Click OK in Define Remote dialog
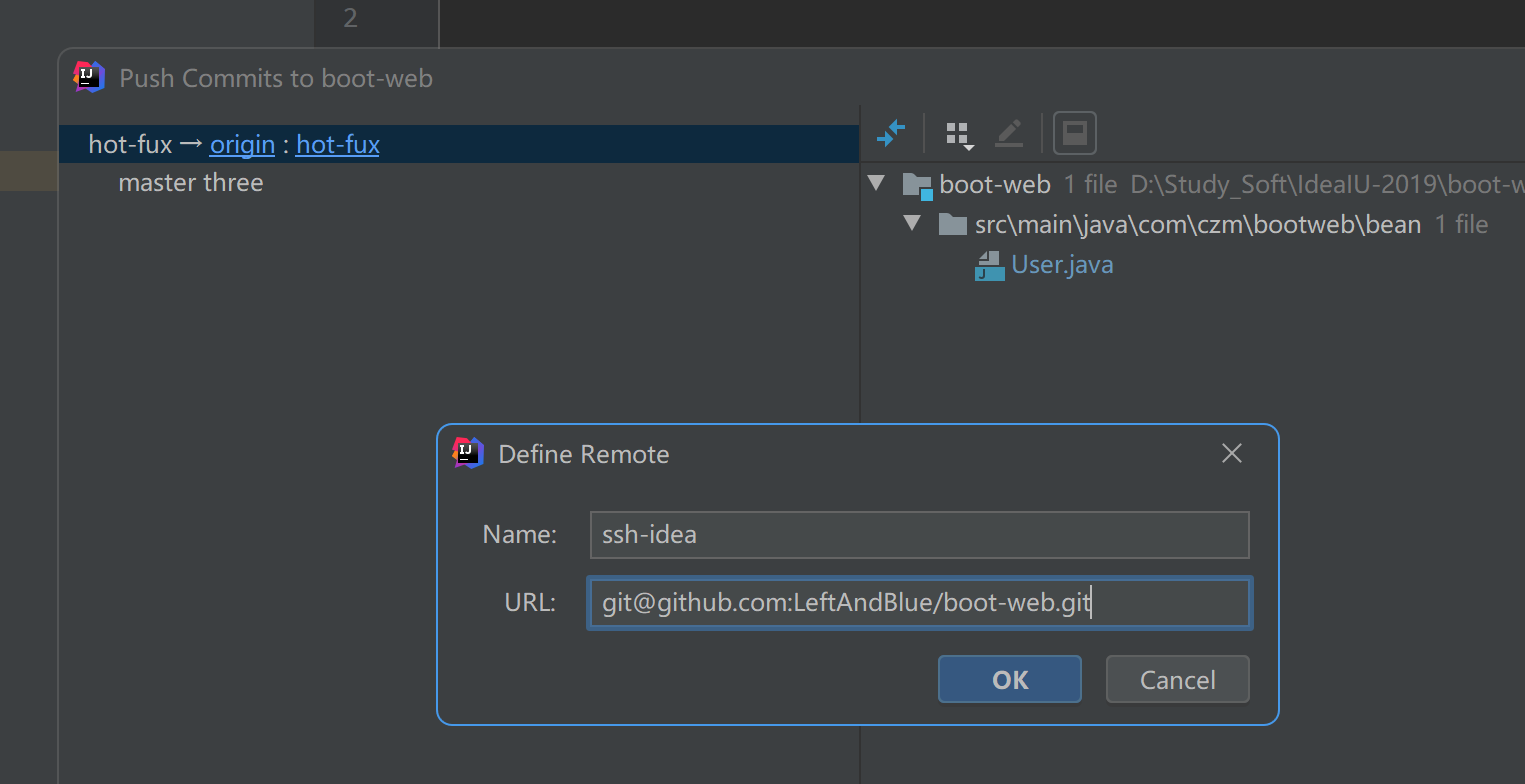 [x=1009, y=679]
